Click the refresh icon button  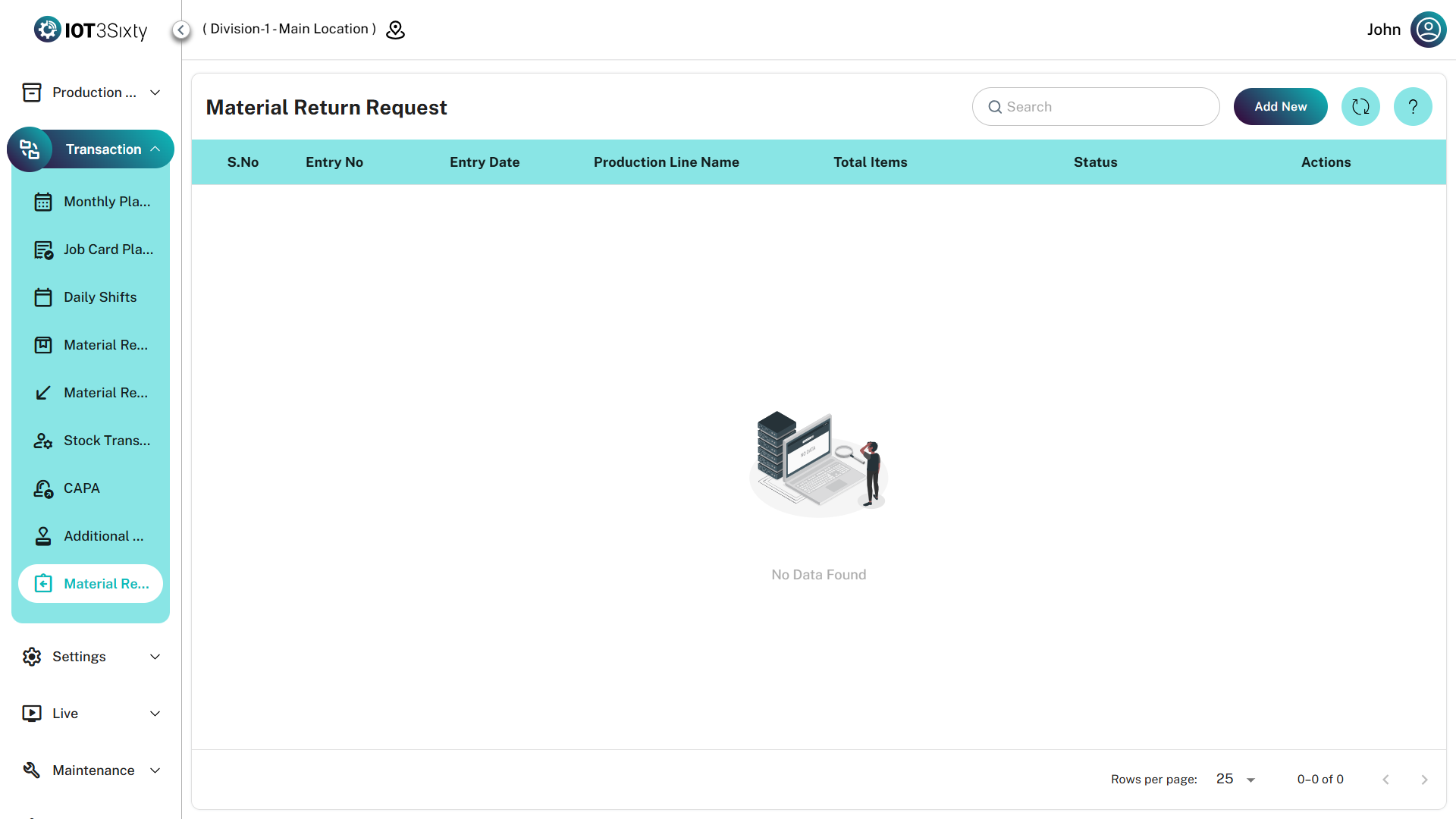(1360, 107)
